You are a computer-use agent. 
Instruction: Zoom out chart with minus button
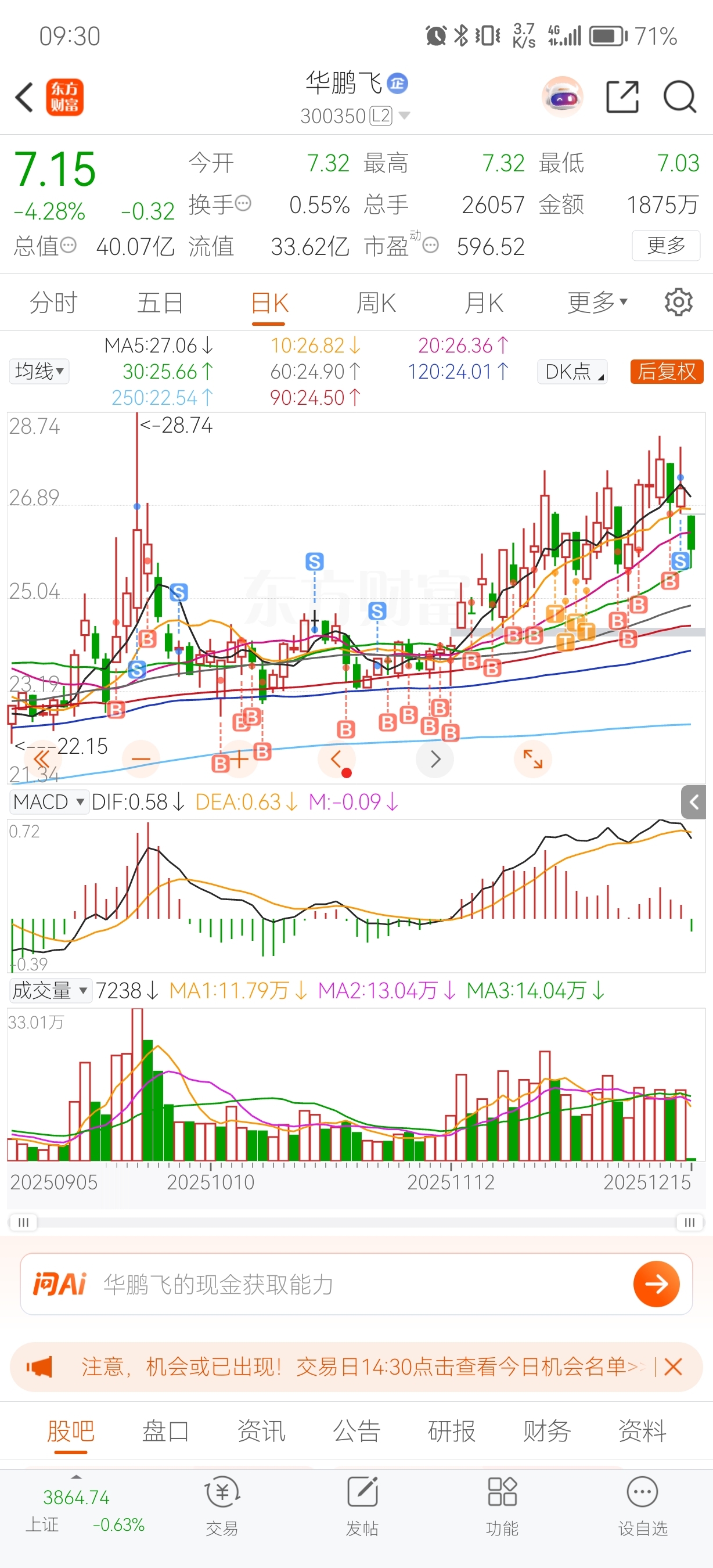(141, 759)
